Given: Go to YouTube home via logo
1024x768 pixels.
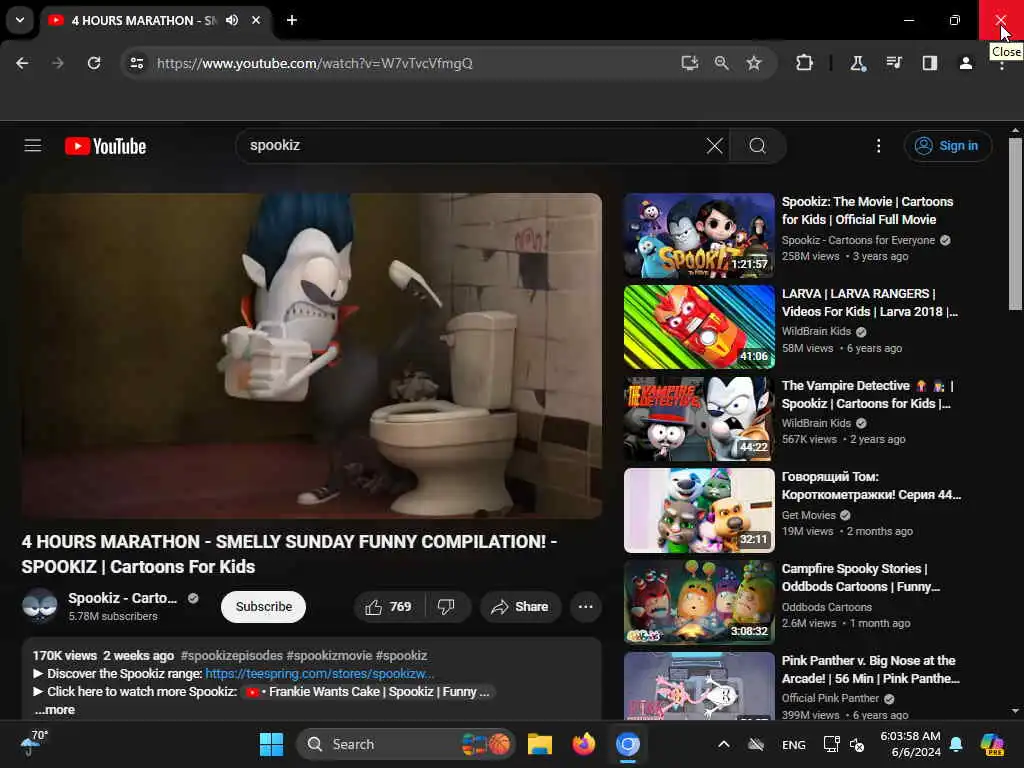Looking at the screenshot, I should pyautogui.click(x=105, y=146).
